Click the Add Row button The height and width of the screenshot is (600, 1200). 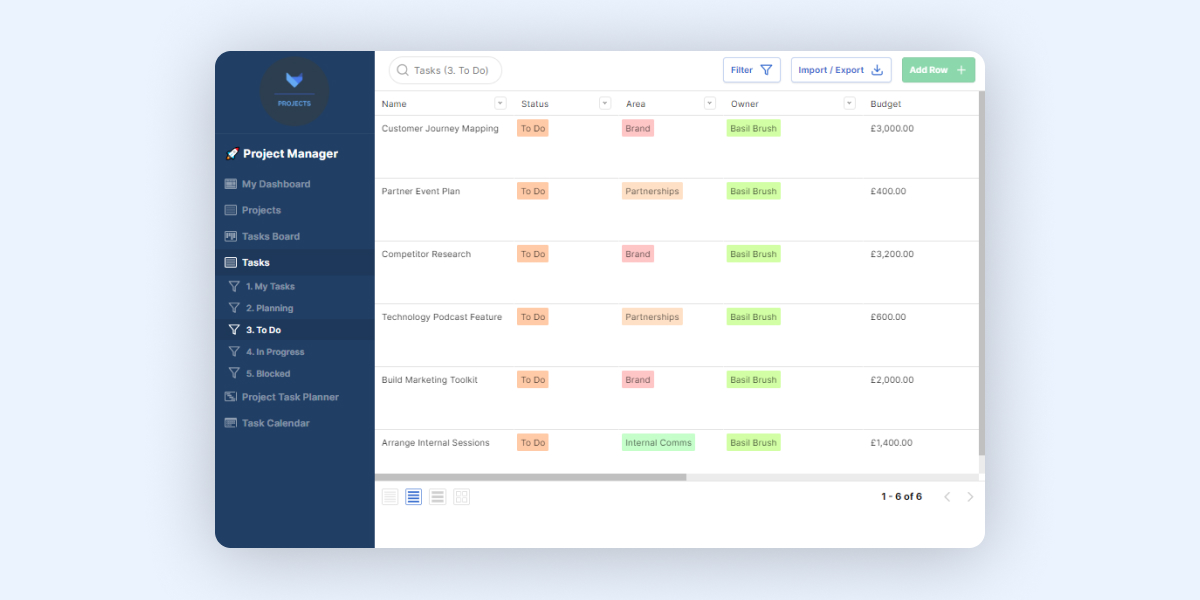(937, 70)
